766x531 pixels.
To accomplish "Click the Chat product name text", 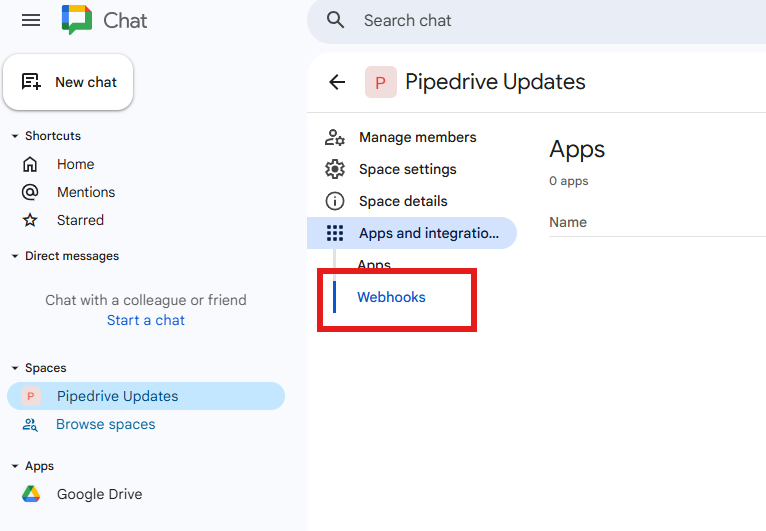I will coord(125,21).
